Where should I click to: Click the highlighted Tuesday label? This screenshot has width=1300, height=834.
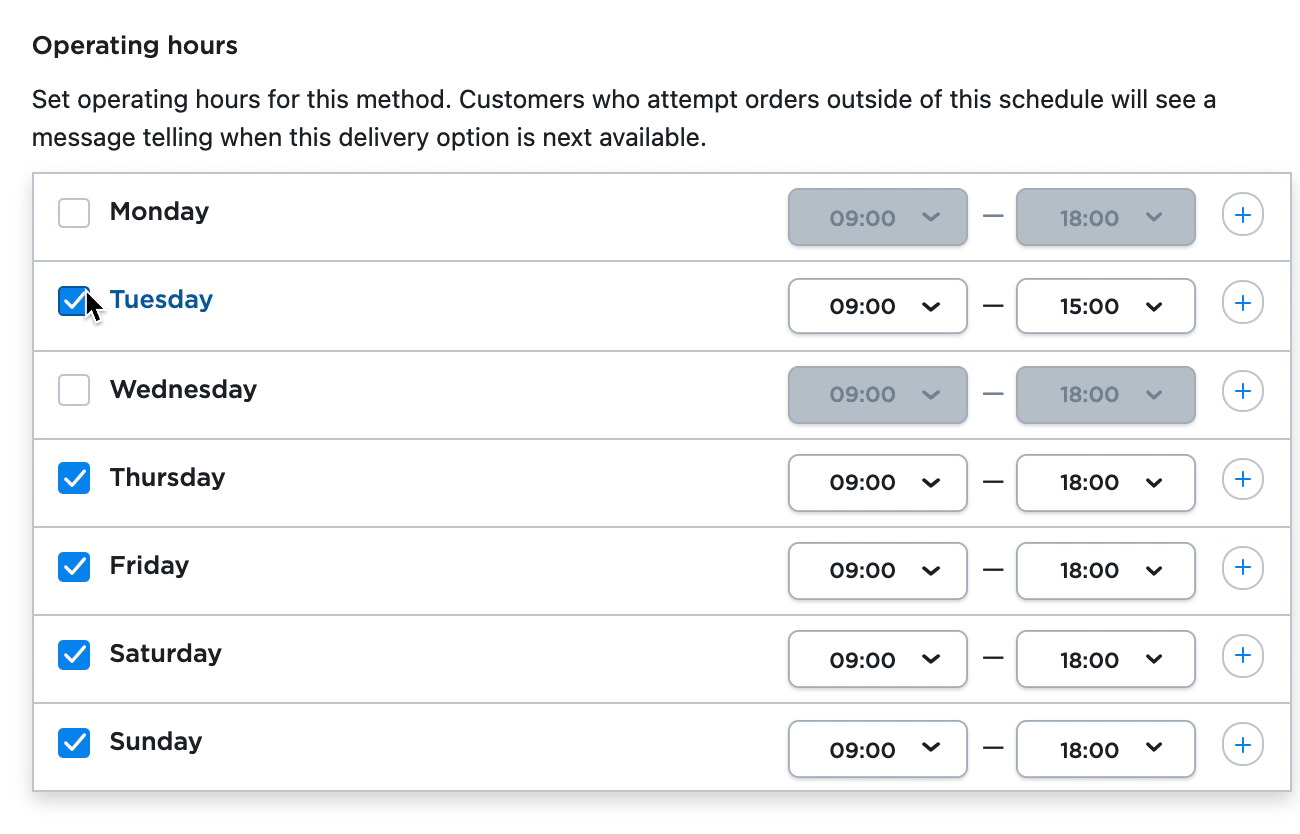click(x=160, y=299)
